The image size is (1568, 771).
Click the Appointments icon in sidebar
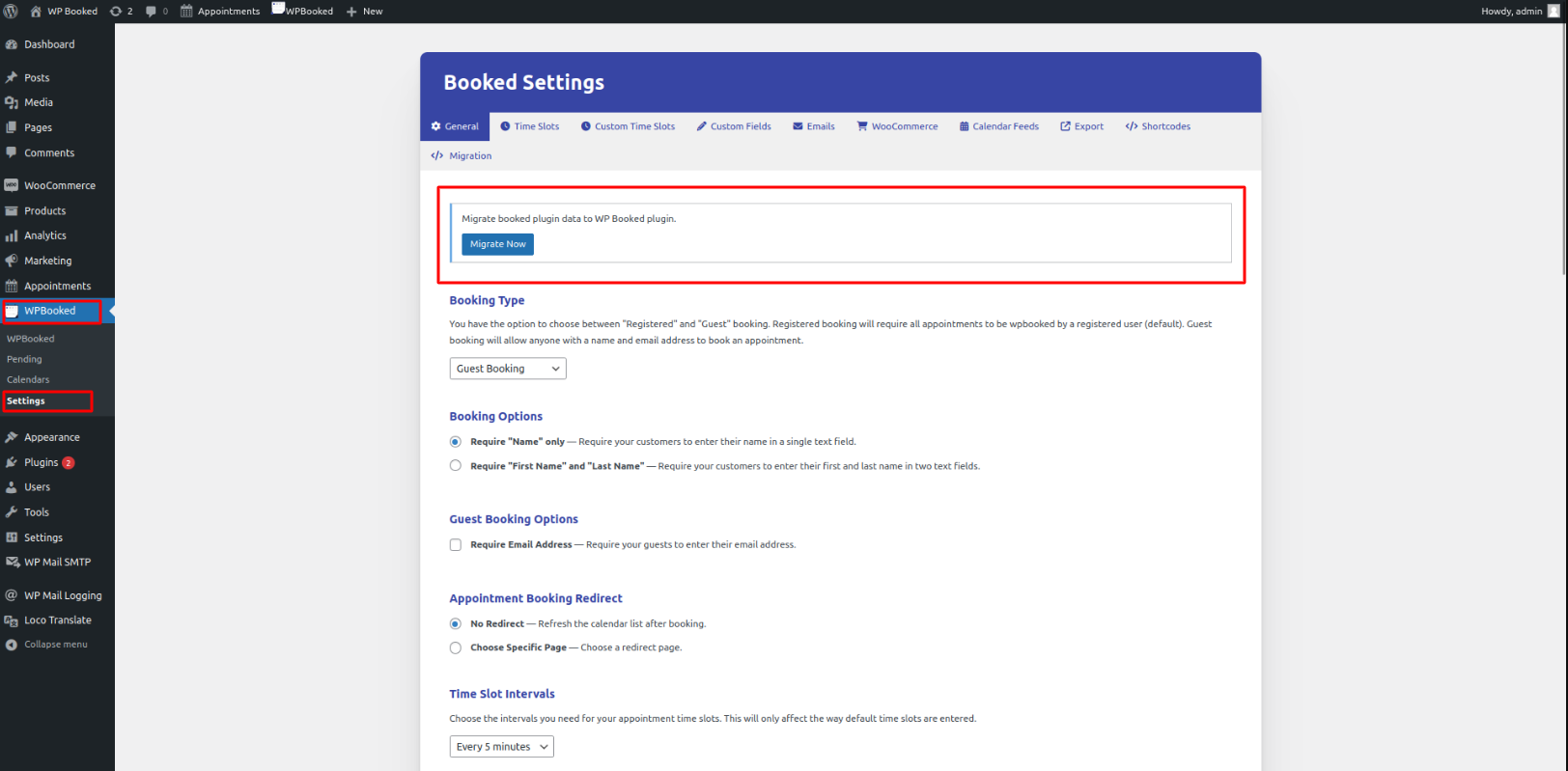pyautogui.click(x=12, y=286)
